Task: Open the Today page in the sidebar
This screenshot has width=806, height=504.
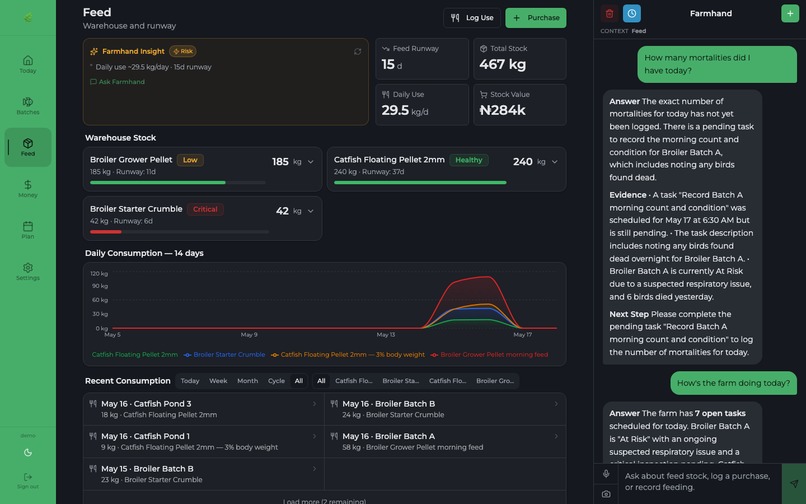Action: click(x=28, y=64)
